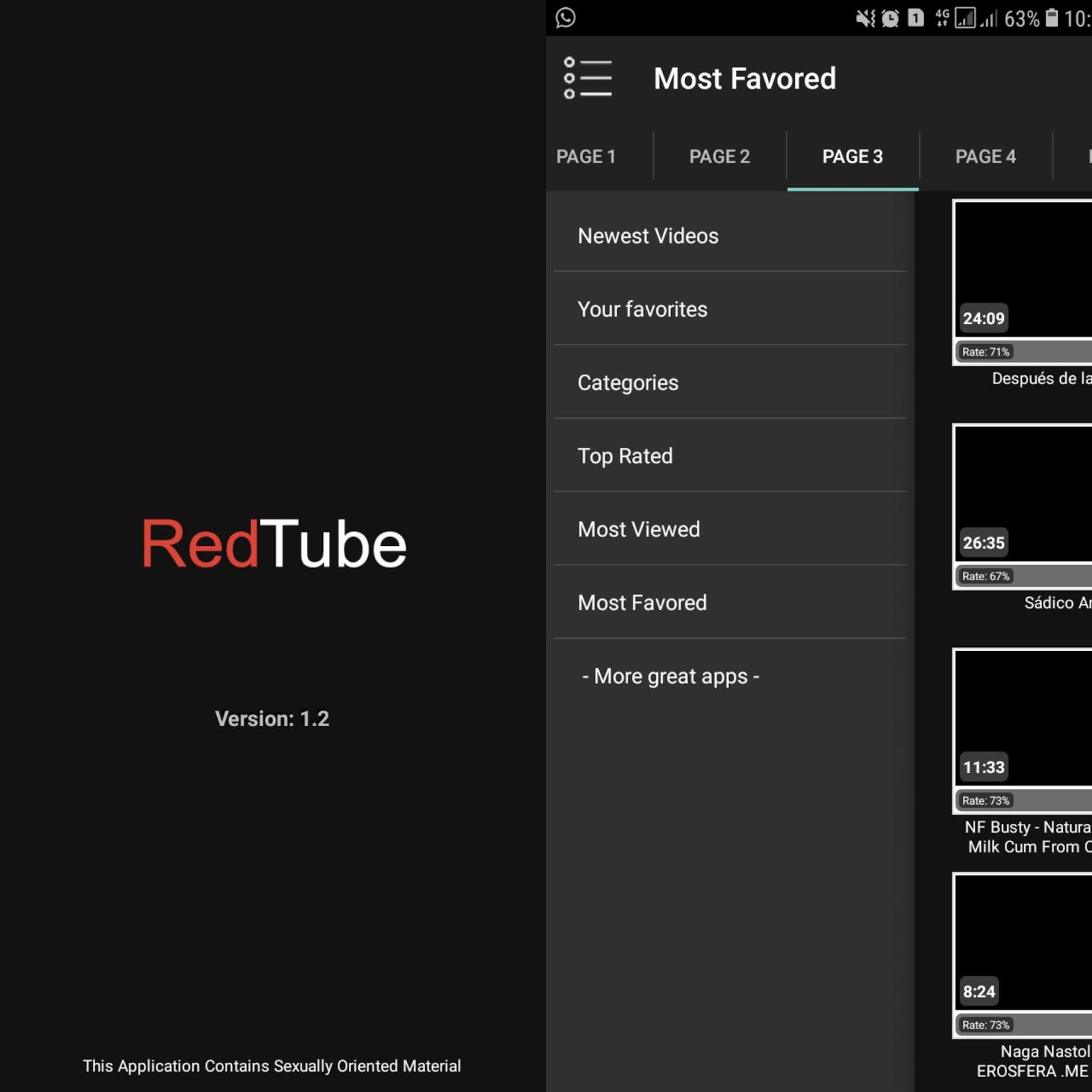The width and height of the screenshot is (1092, 1092).
Task: Tap the RedTube logo on splash screen
Action: [274, 544]
